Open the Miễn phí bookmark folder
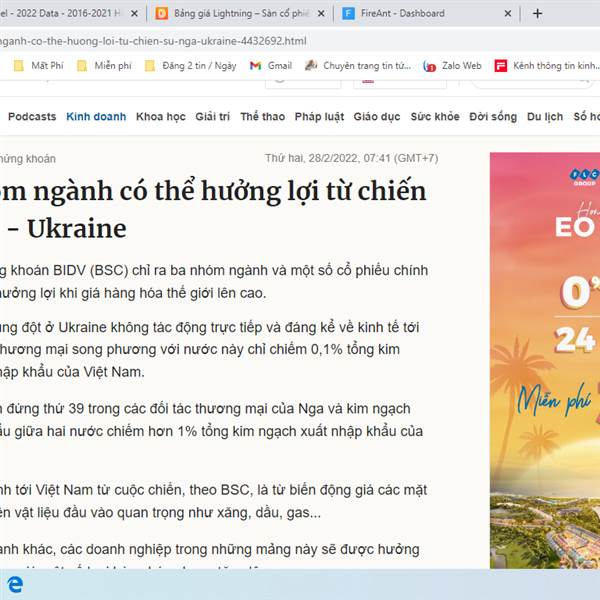 click(x=104, y=66)
